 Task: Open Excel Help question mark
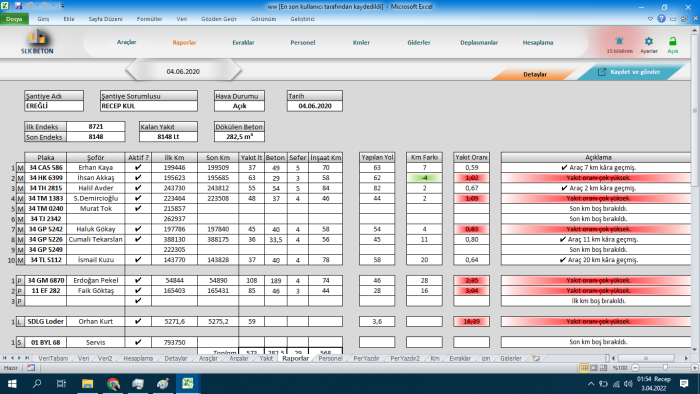point(661,19)
